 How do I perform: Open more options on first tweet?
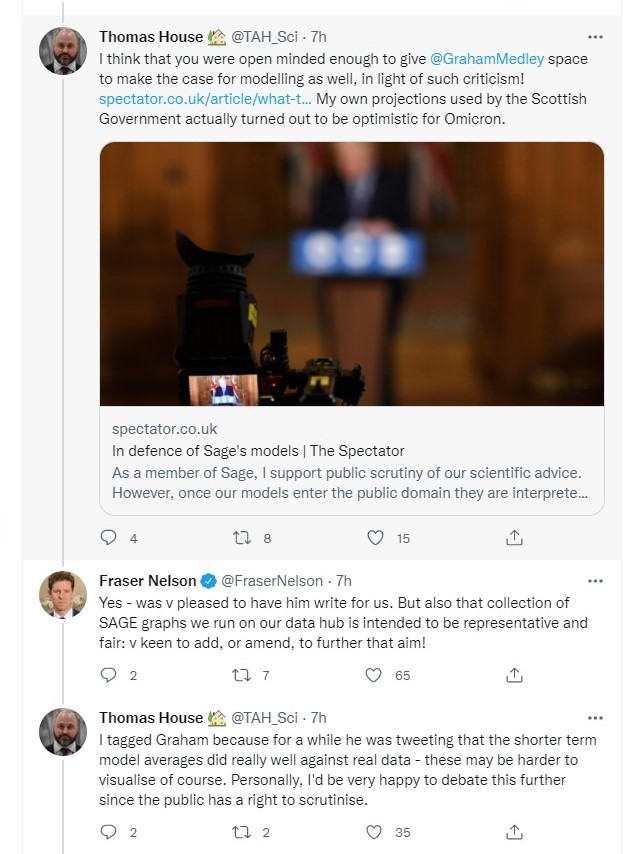pos(596,37)
